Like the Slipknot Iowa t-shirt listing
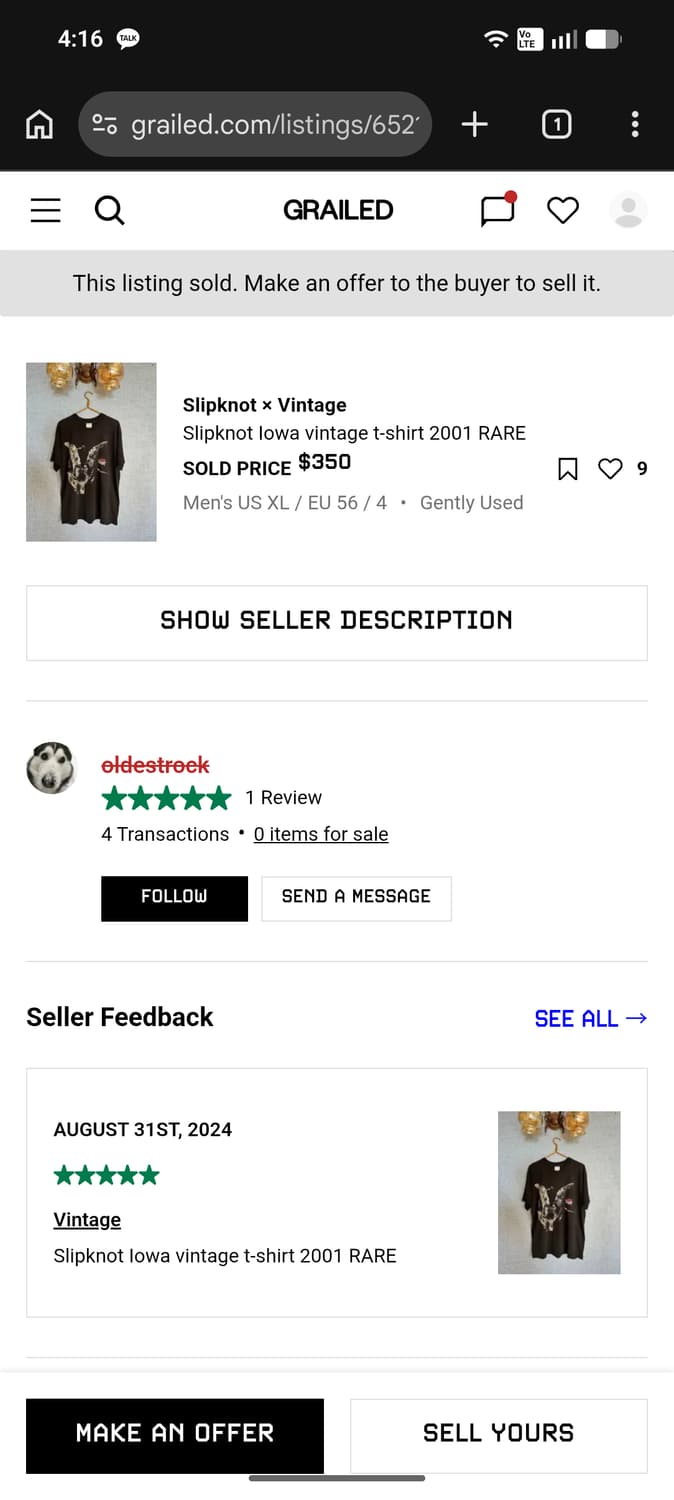The width and height of the screenshot is (674, 1500). (x=610, y=469)
